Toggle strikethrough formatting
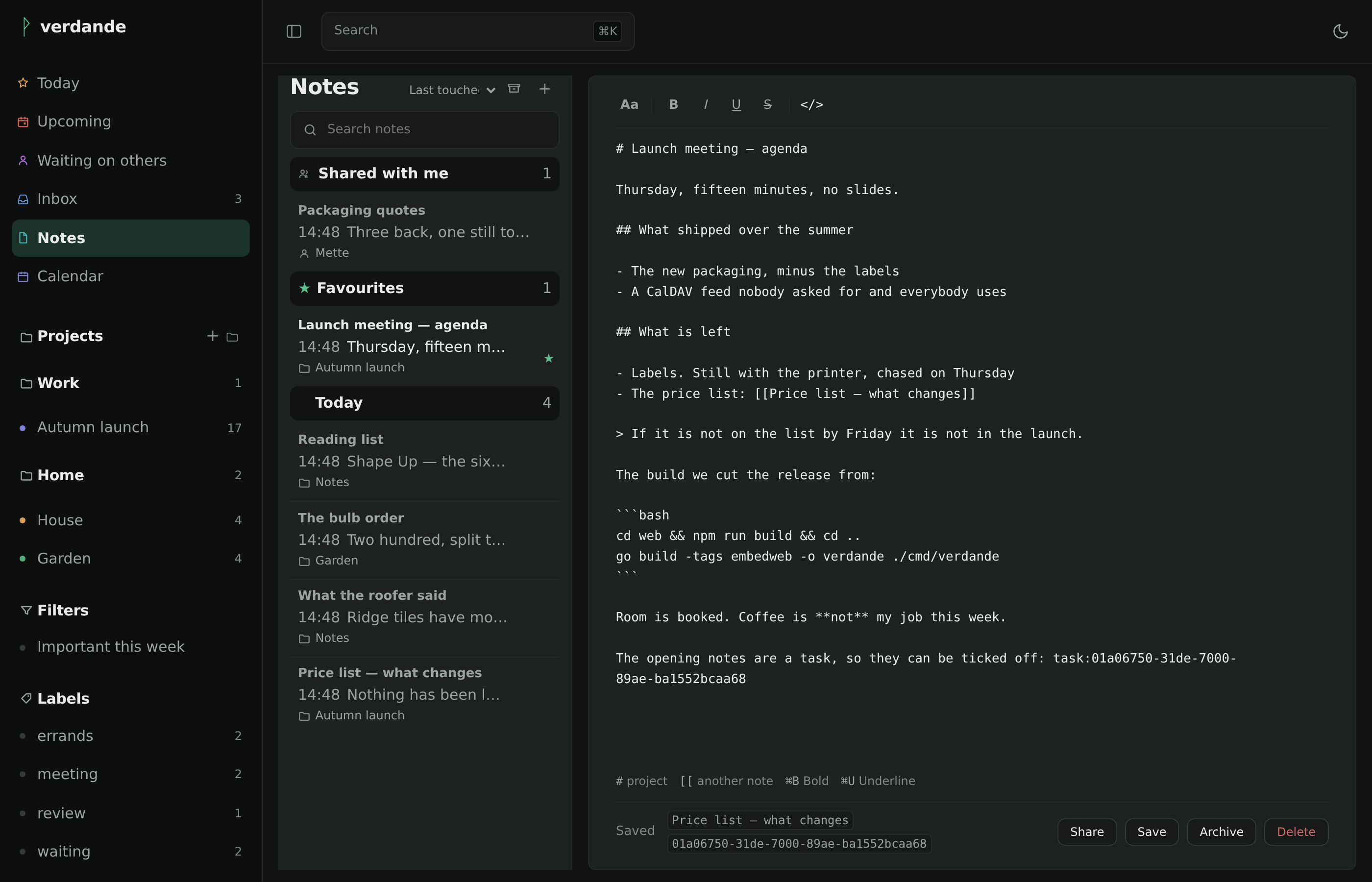Viewport: 1372px width, 882px height. pos(767,105)
